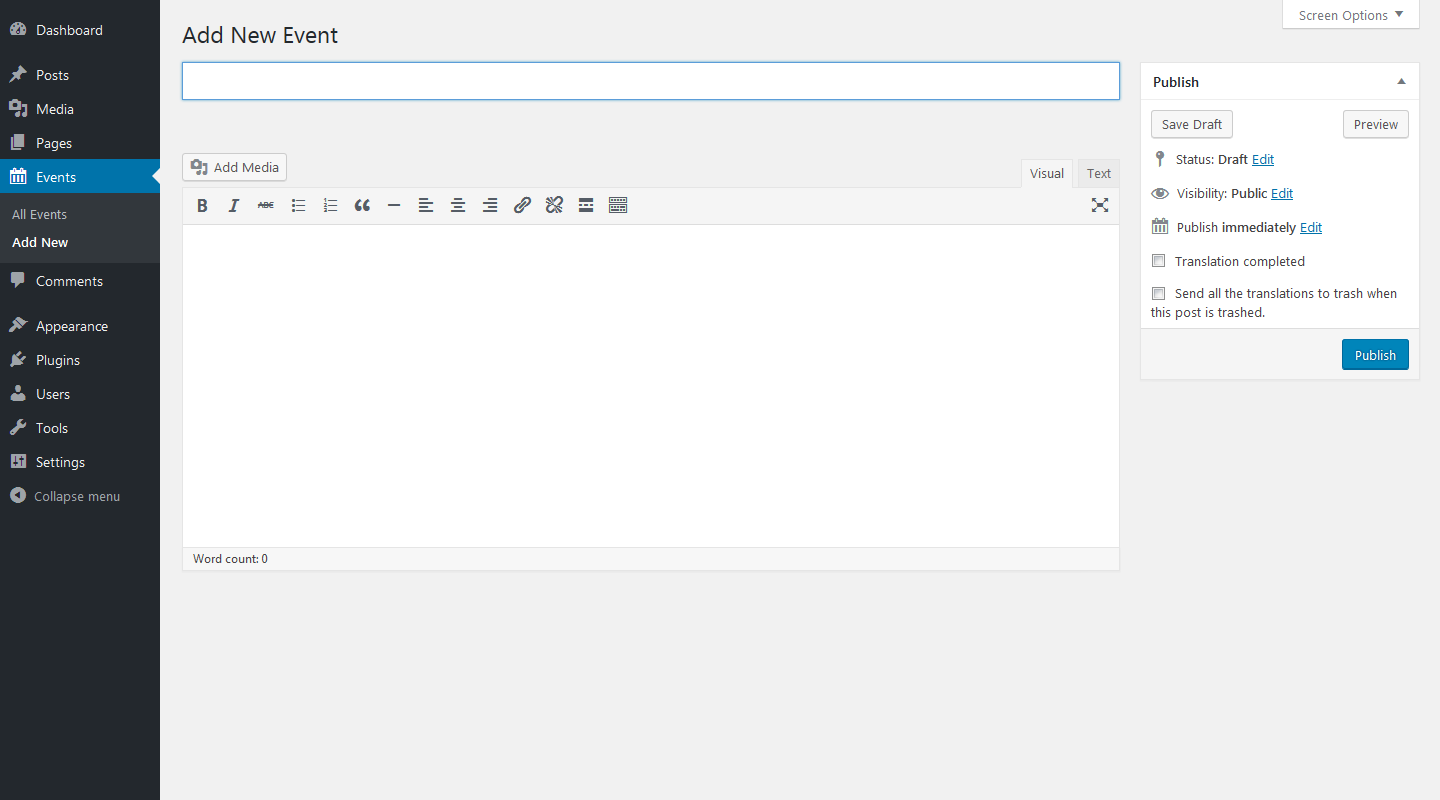Image resolution: width=1440 pixels, height=800 pixels.
Task: Check the Translation completed box
Action: coord(1159,261)
